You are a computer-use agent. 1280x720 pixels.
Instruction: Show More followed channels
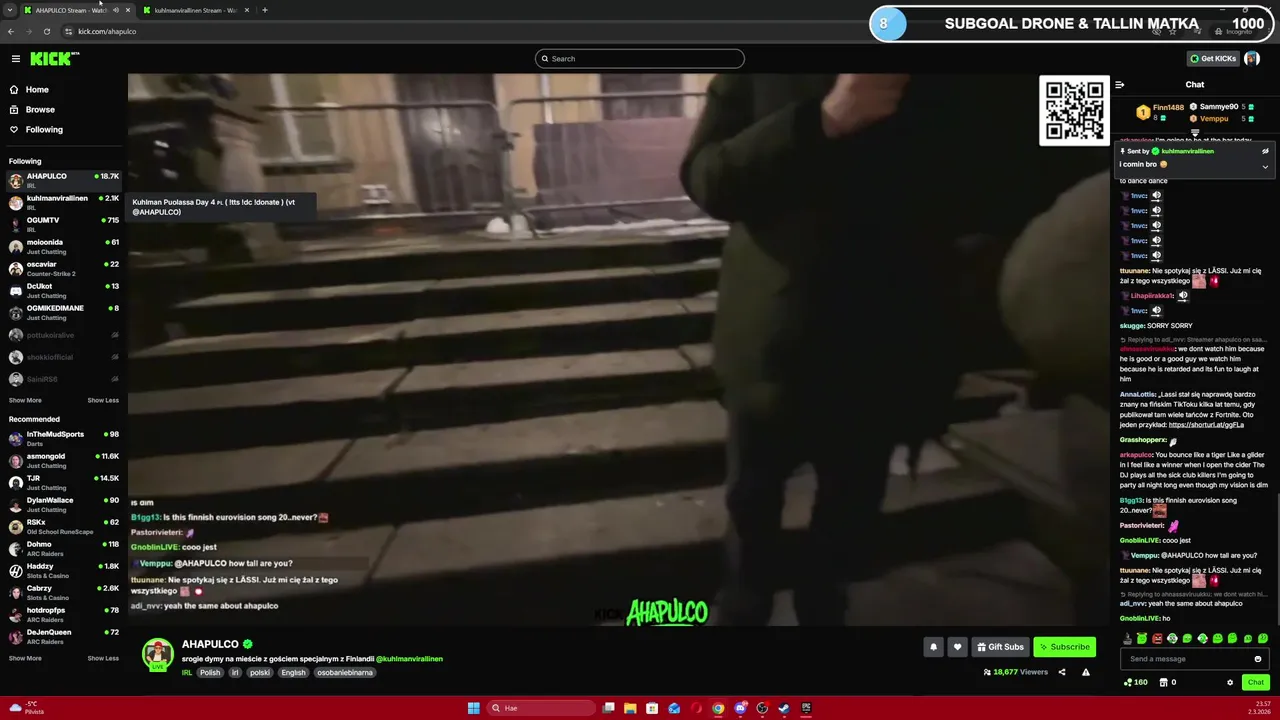click(x=25, y=401)
